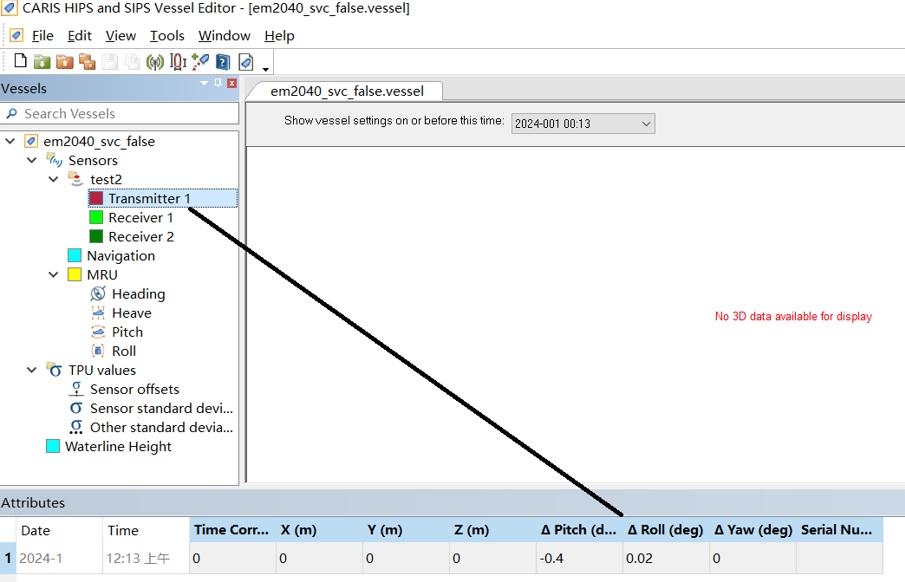Select the Waterline Height item
The height and width of the screenshot is (582, 905).
pos(118,446)
